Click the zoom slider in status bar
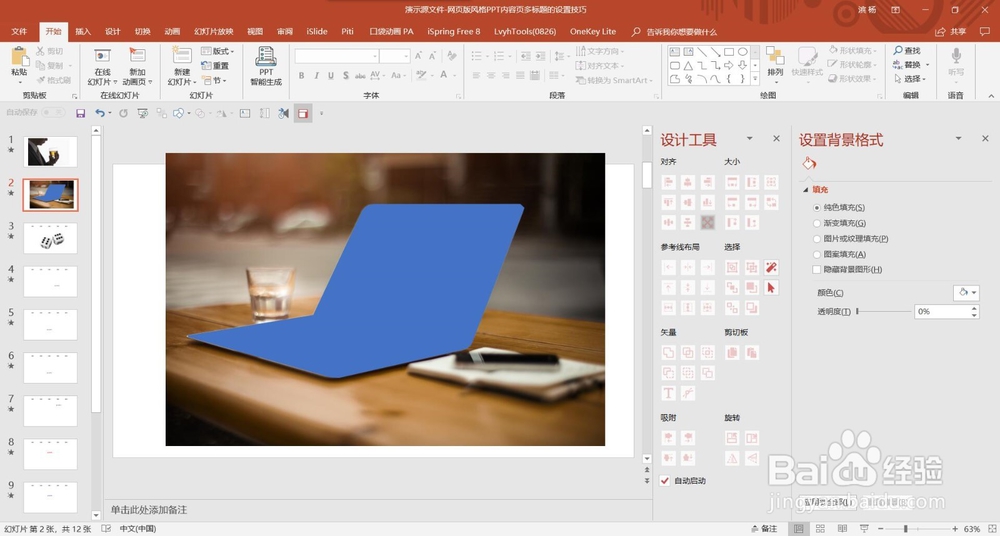This screenshot has height=536, width=1000. [906, 528]
